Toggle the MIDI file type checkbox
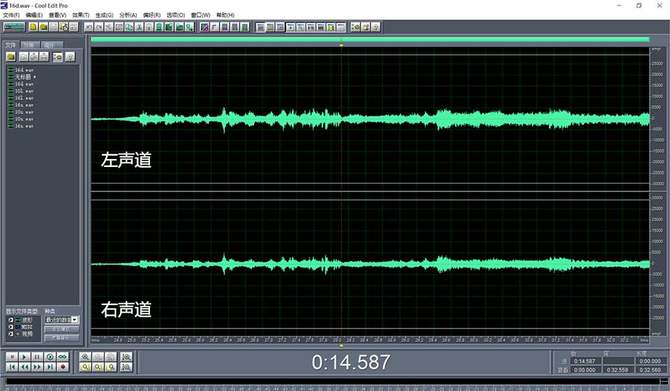Image resolution: width=670 pixels, height=391 pixels. [x=11, y=327]
